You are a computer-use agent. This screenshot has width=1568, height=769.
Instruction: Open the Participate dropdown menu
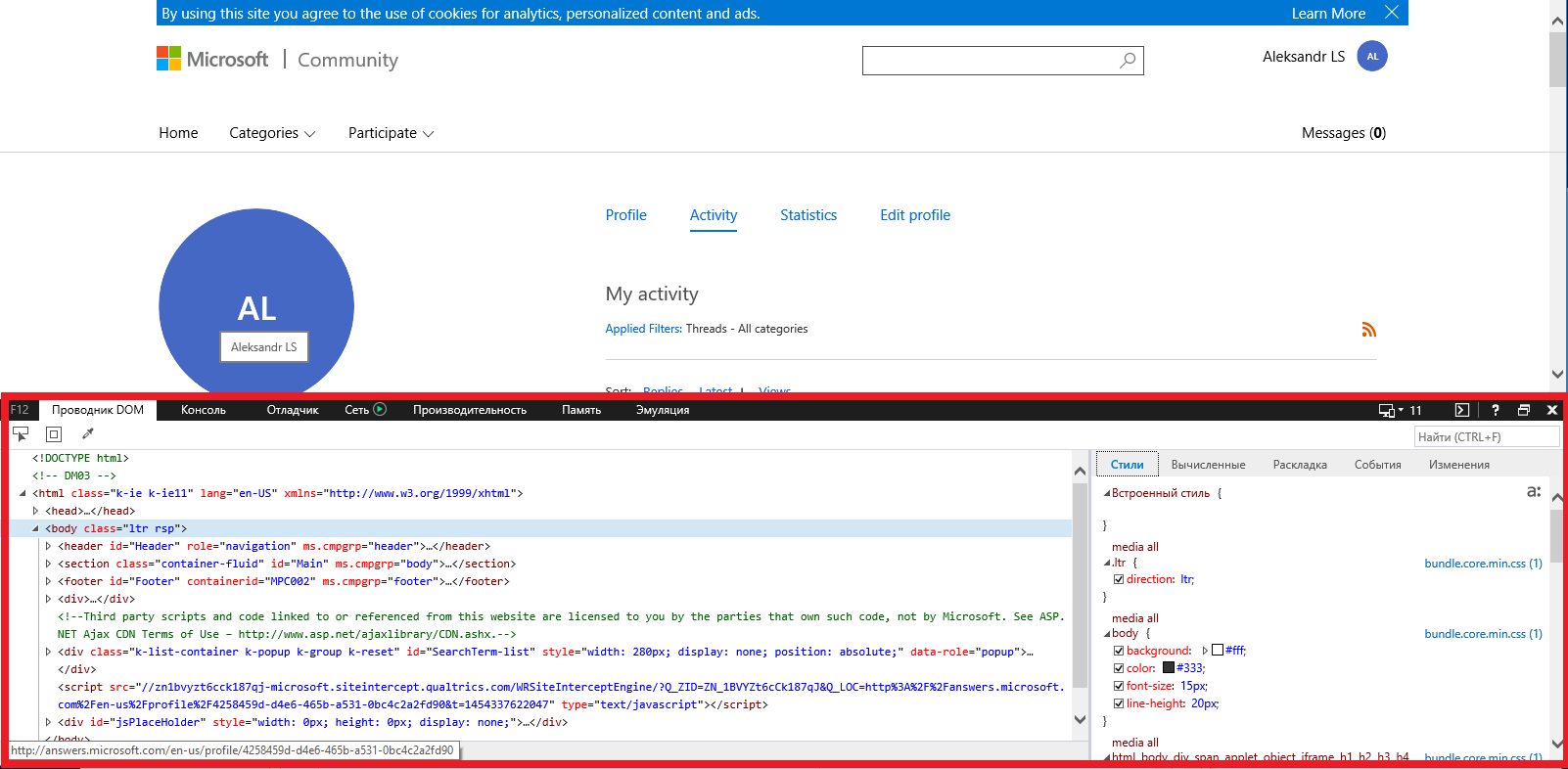[x=391, y=133]
